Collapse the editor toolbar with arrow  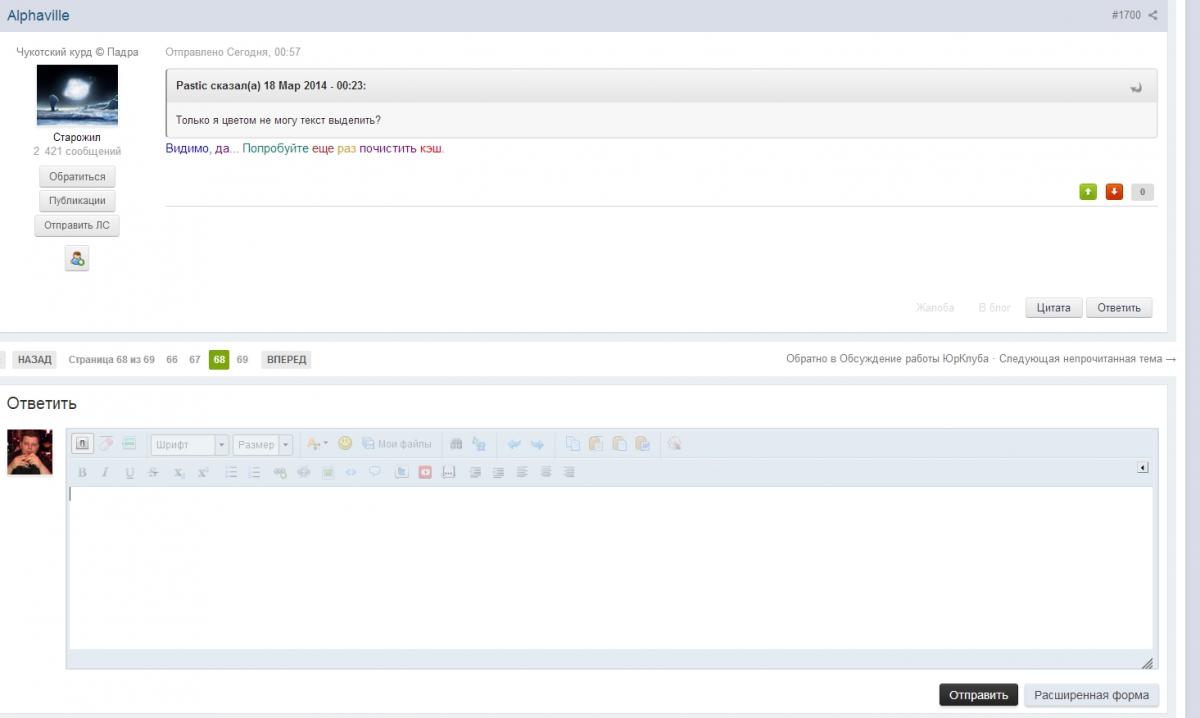(x=1143, y=468)
